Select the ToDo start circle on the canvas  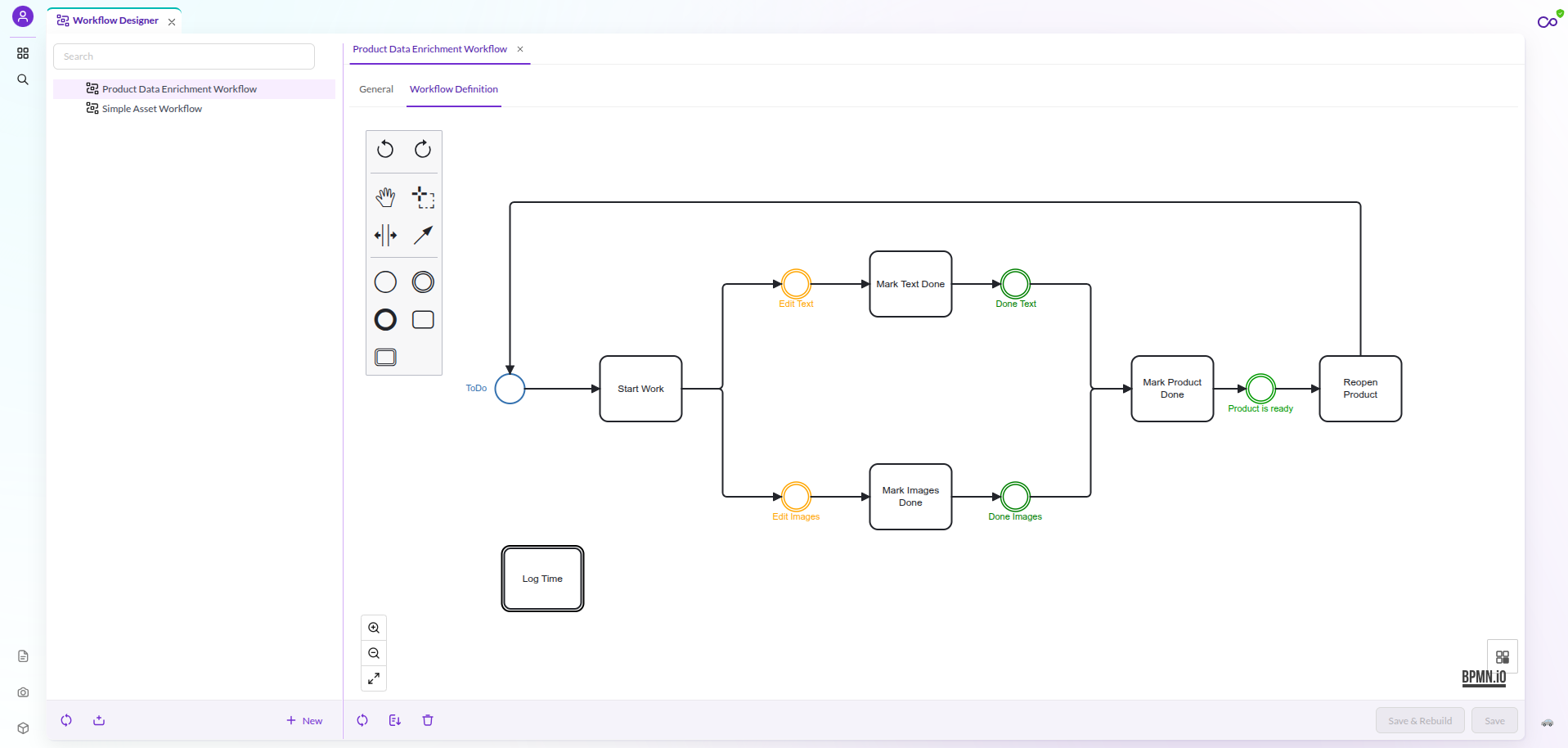510,389
